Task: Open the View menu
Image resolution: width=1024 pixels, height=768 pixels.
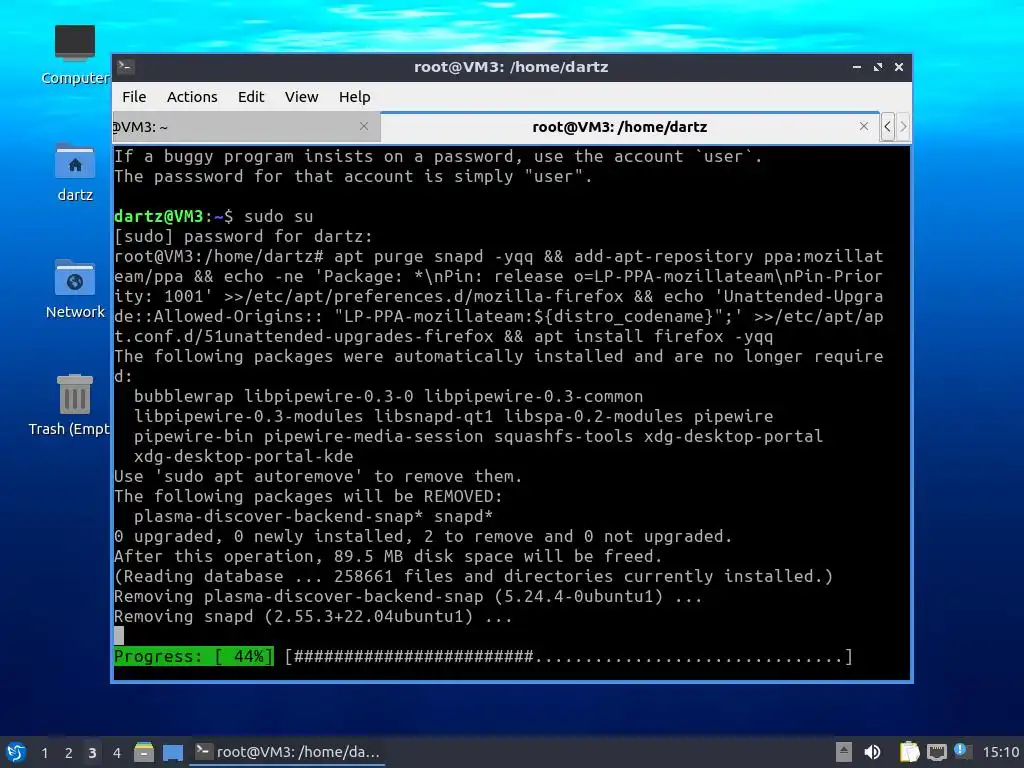Action: [301, 97]
